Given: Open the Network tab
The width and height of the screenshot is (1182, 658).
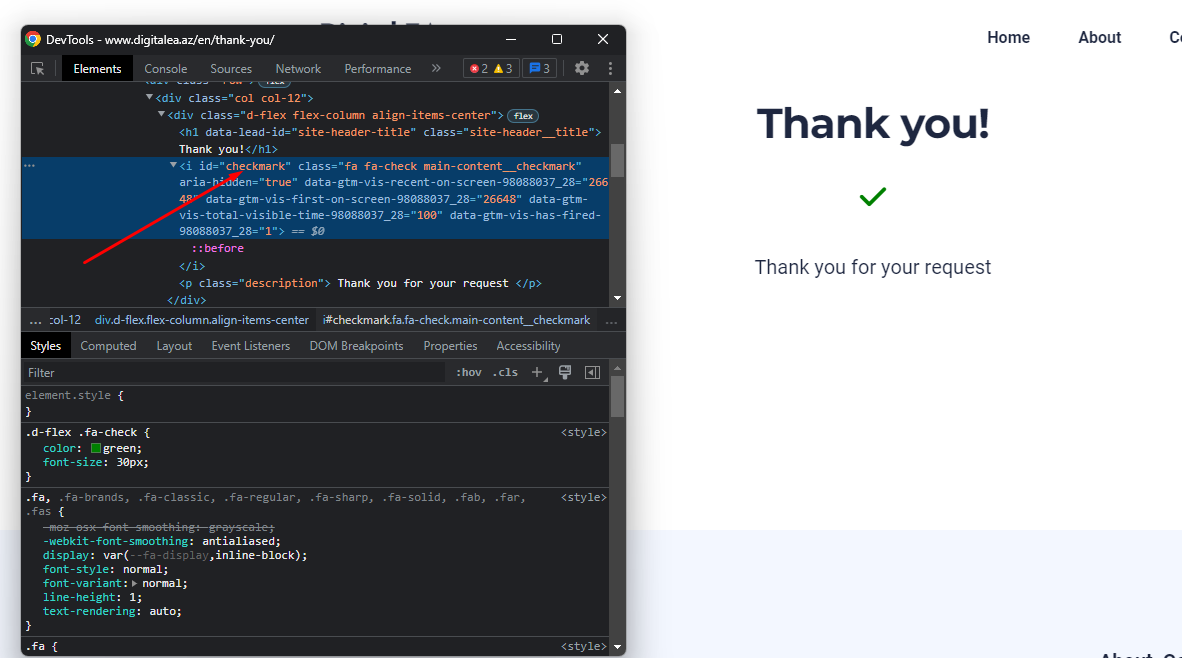Looking at the screenshot, I should (298, 69).
